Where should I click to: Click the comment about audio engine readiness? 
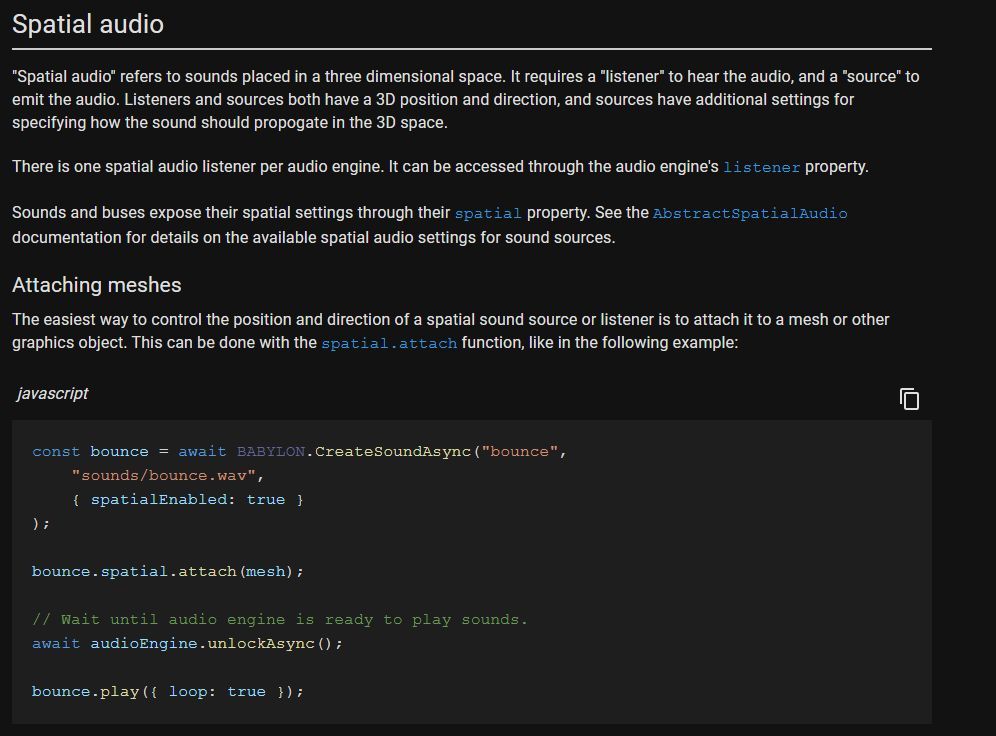pyautogui.click(x=279, y=619)
